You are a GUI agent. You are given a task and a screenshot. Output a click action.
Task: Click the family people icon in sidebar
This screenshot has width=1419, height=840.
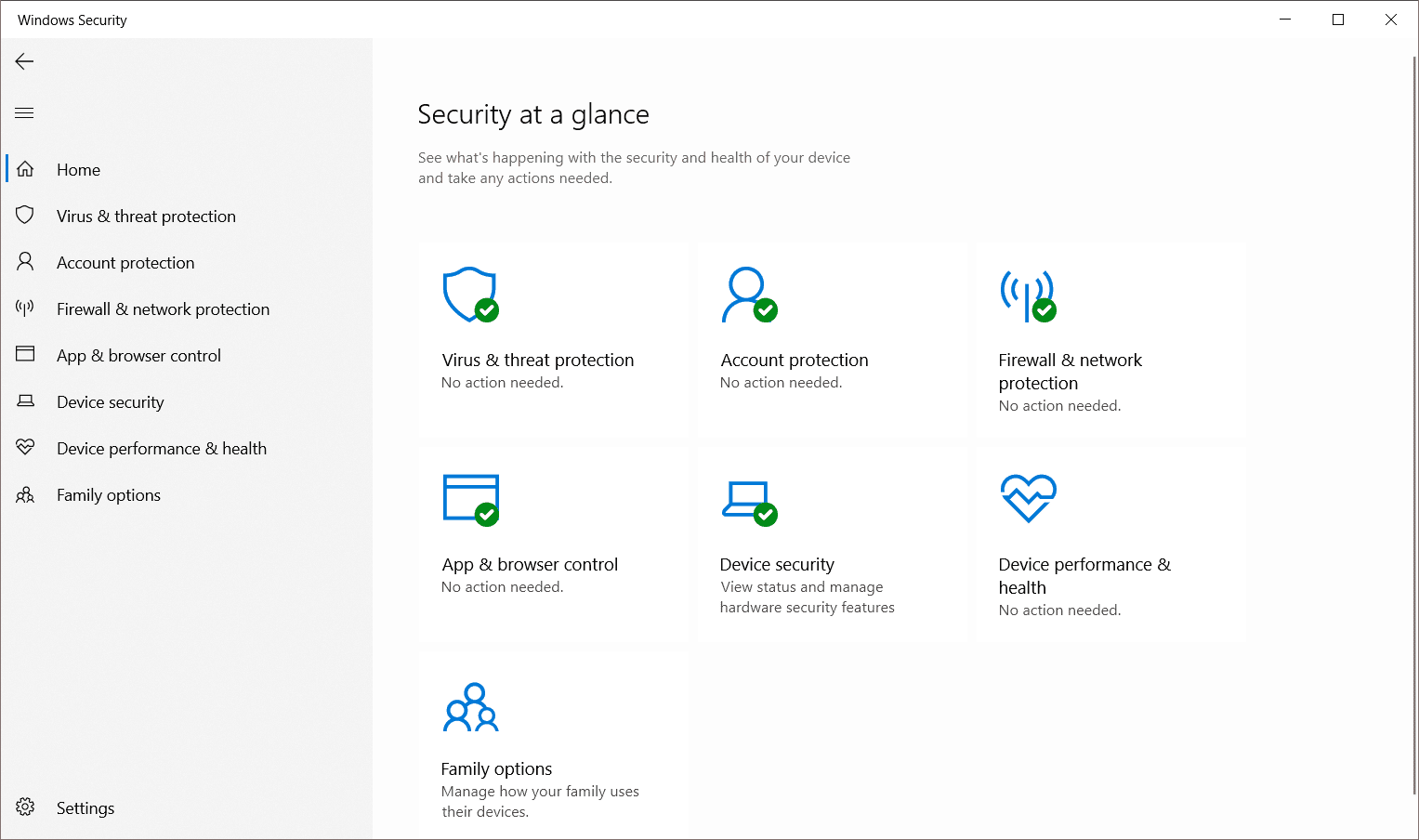coord(25,494)
